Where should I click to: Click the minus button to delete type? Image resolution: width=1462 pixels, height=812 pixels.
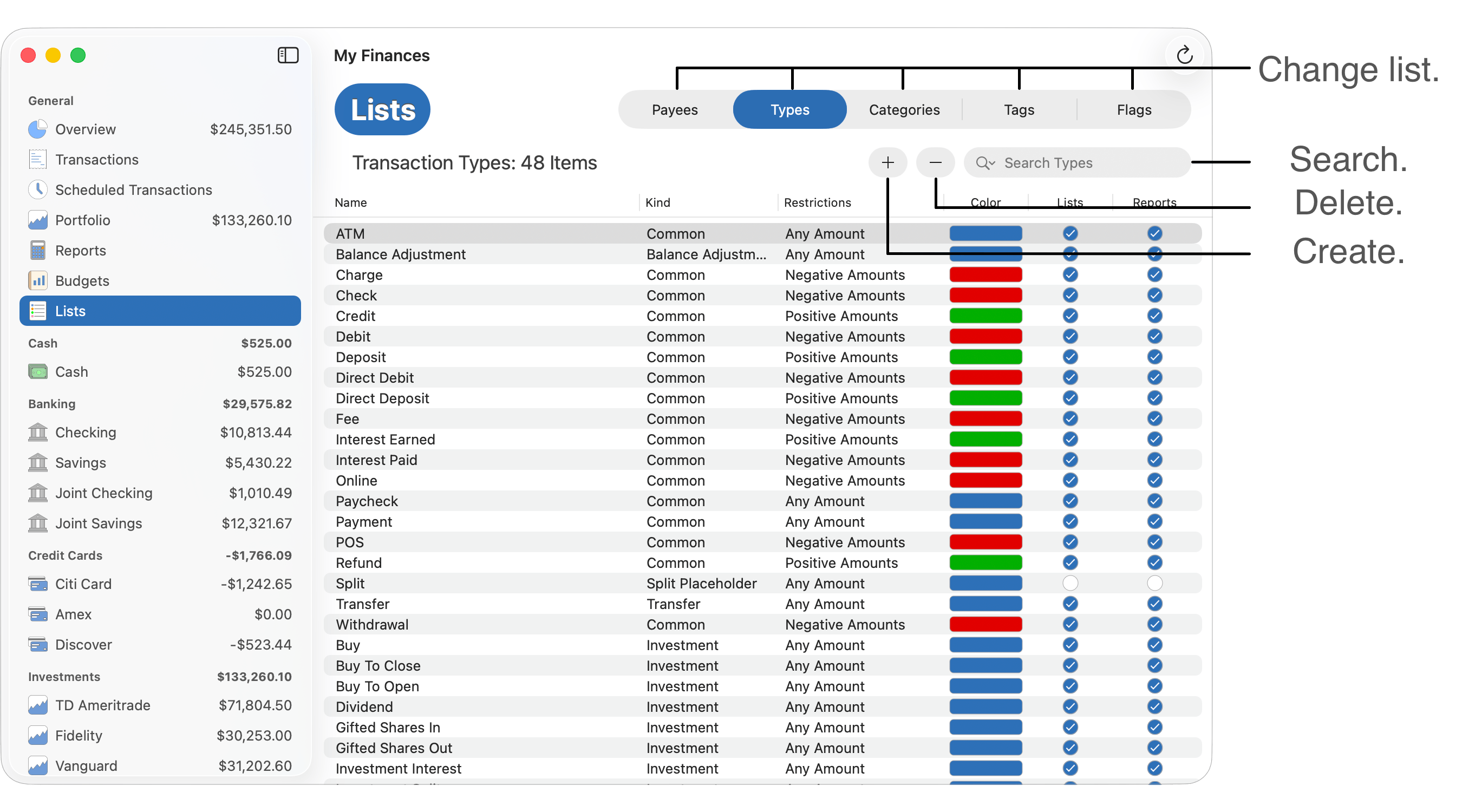click(x=935, y=163)
